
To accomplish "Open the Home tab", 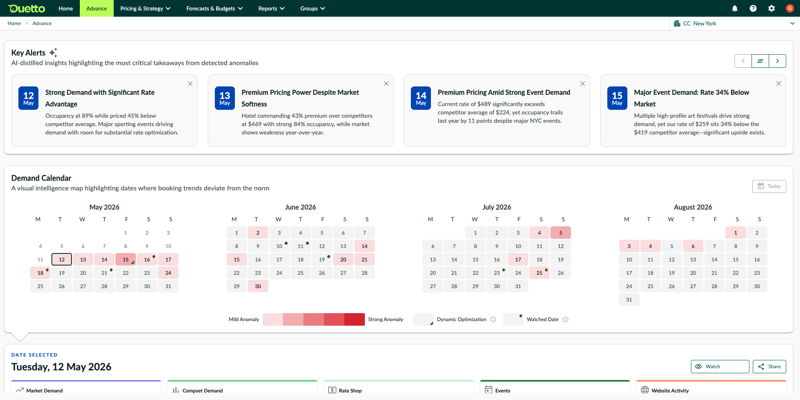I will (x=65, y=9).
